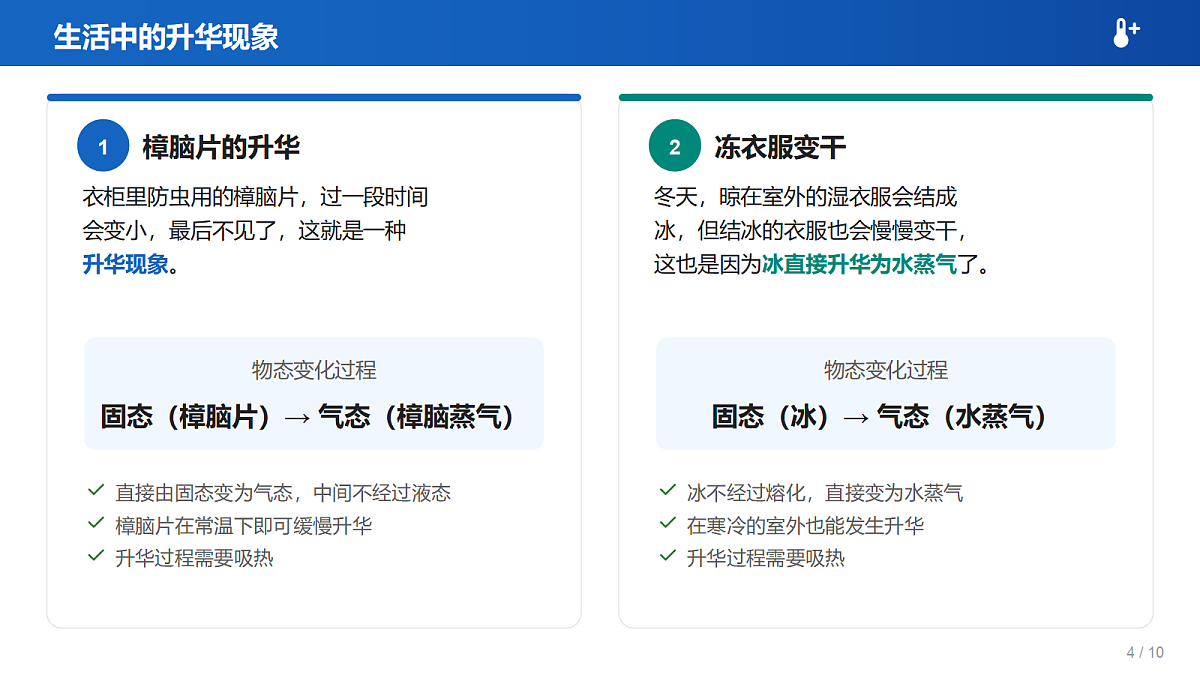Click checkmark beside 在寒冷的室外也能发生升华
The image size is (1200, 675).
point(668,523)
